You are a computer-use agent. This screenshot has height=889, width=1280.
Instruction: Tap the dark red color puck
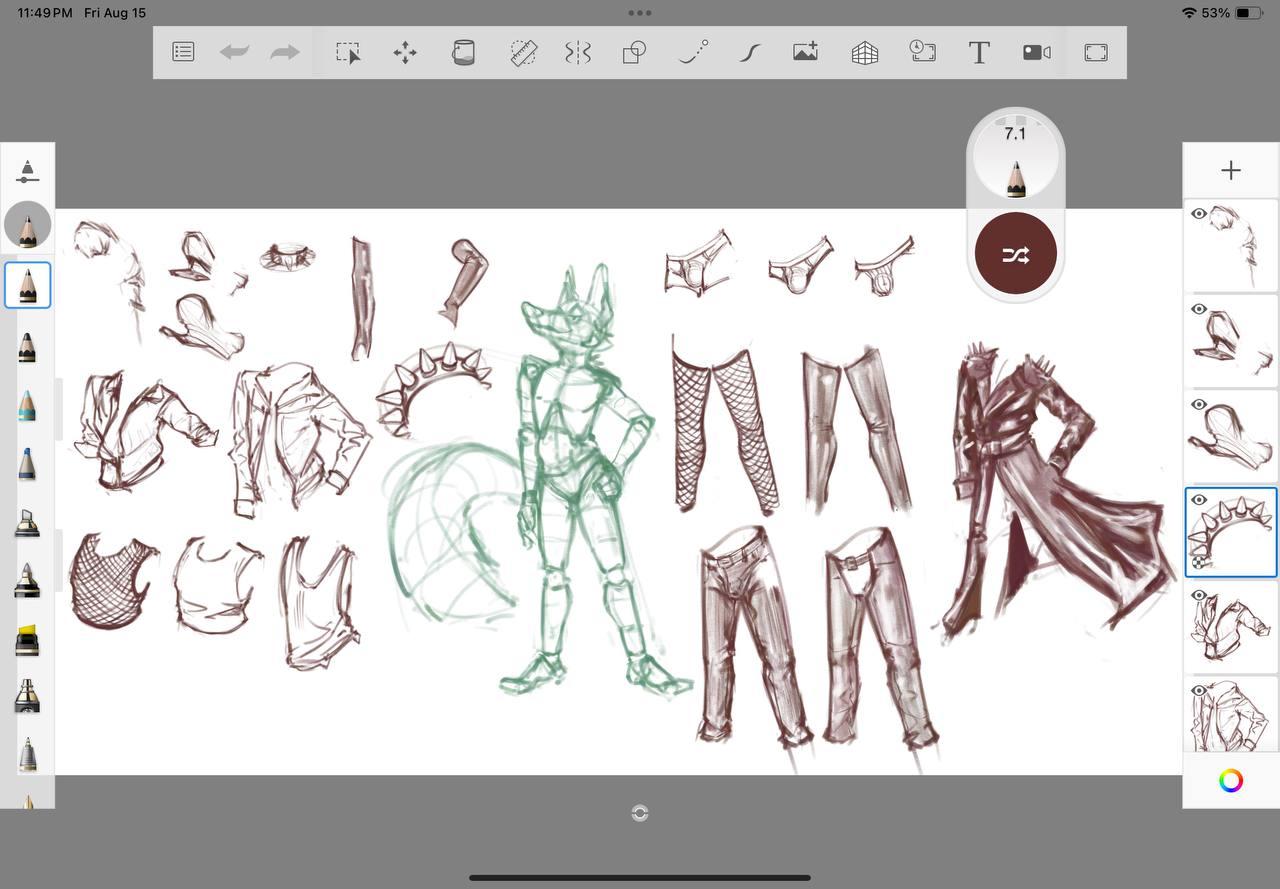coord(1015,254)
